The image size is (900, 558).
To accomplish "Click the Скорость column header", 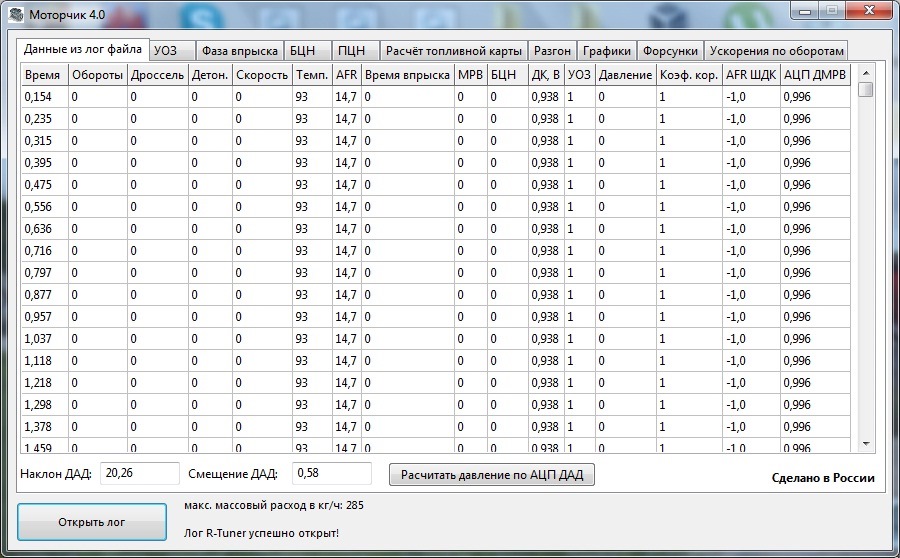I will (262, 75).
